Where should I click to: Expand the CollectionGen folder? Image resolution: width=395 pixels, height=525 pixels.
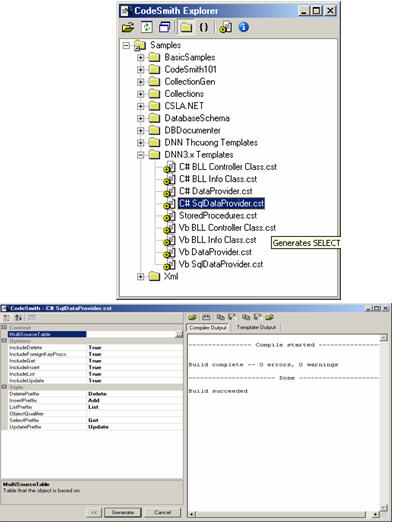[141, 82]
